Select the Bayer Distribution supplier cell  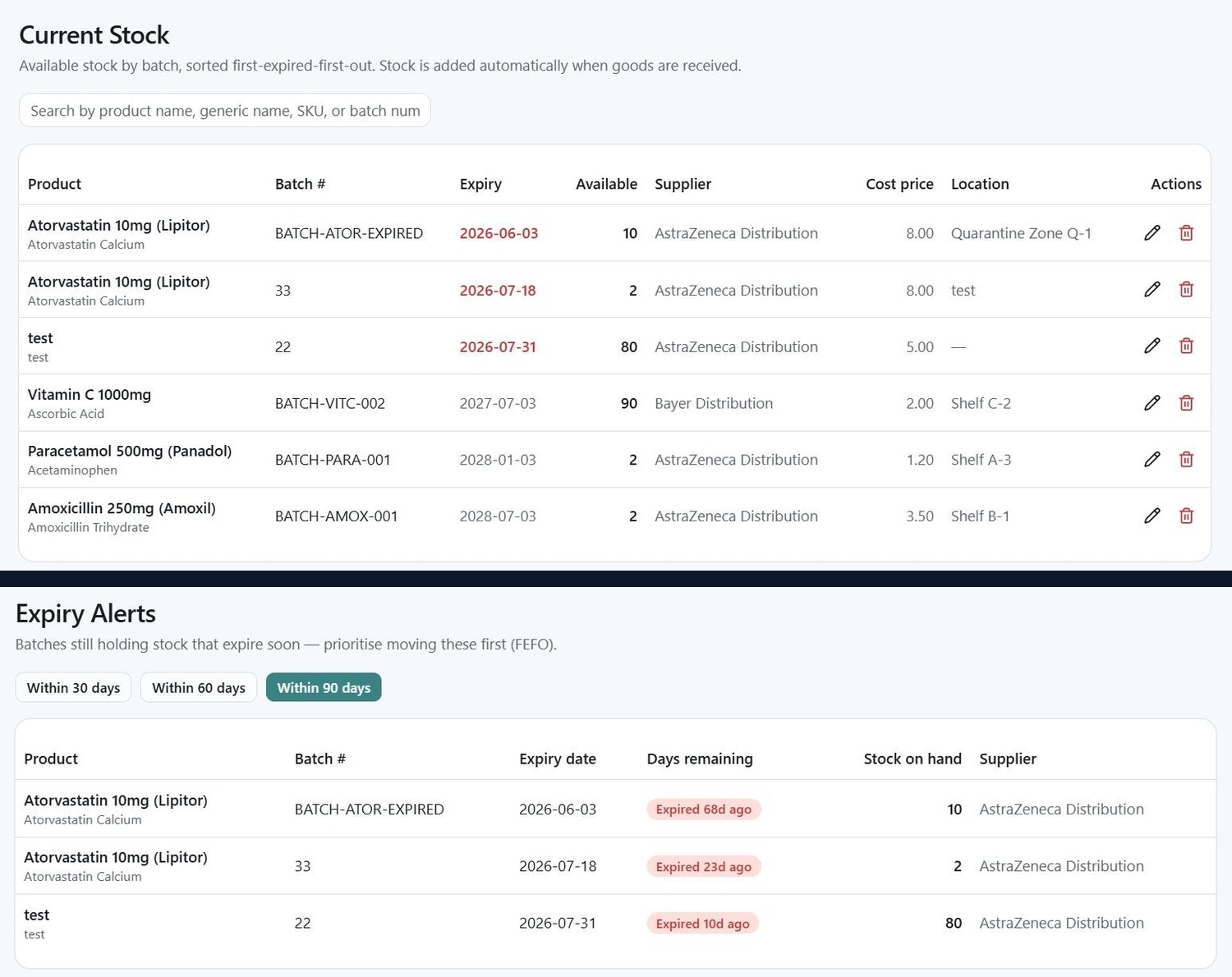(x=714, y=403)
